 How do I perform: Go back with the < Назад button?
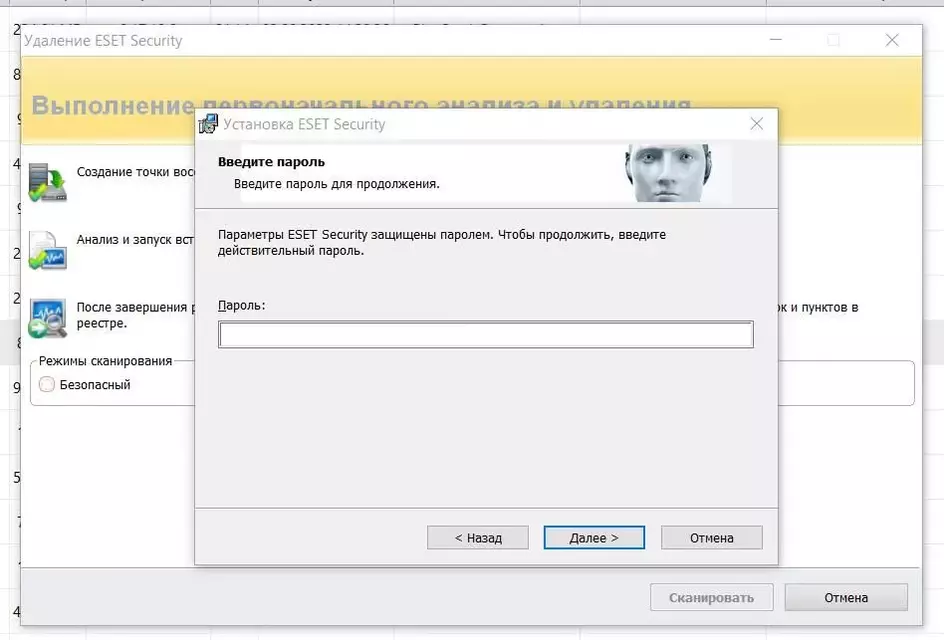click(478, 538)
